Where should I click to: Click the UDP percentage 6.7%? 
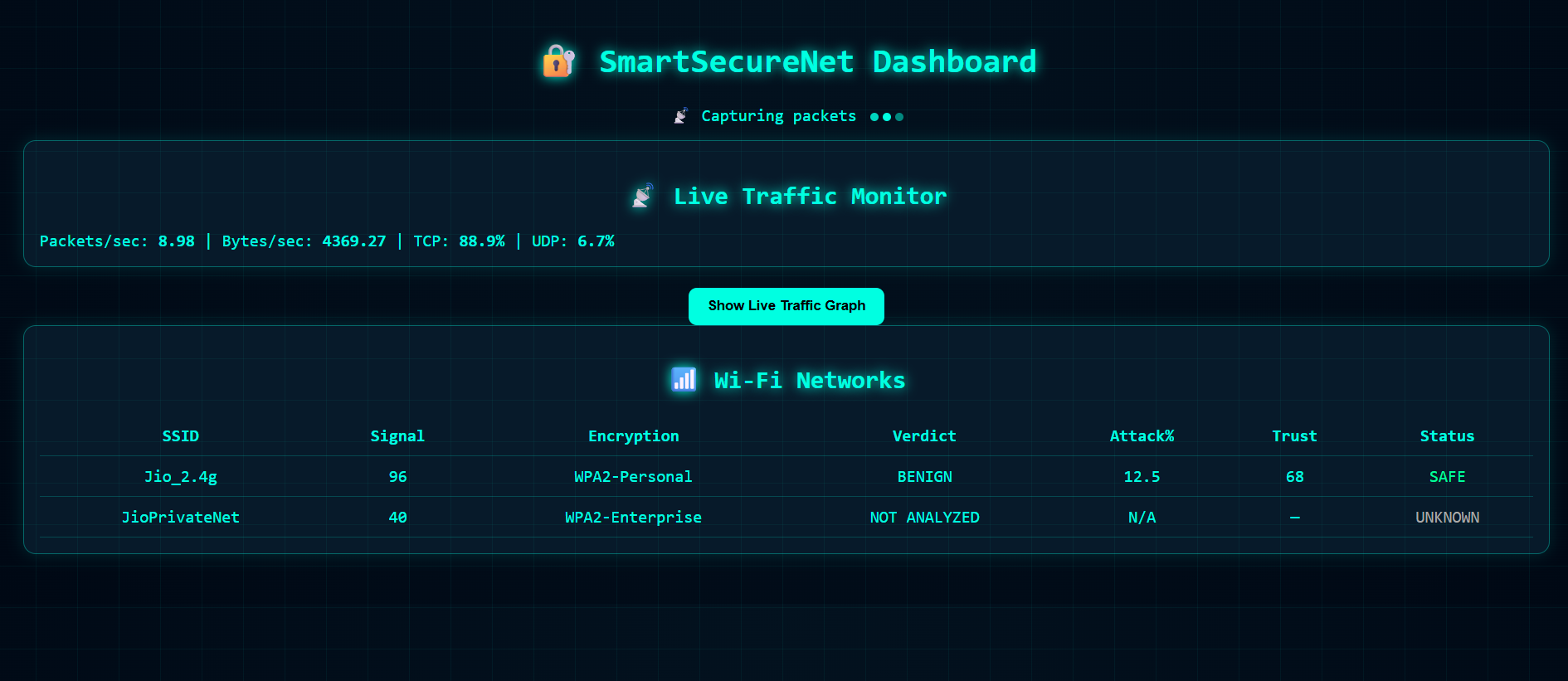coord(596,241)
